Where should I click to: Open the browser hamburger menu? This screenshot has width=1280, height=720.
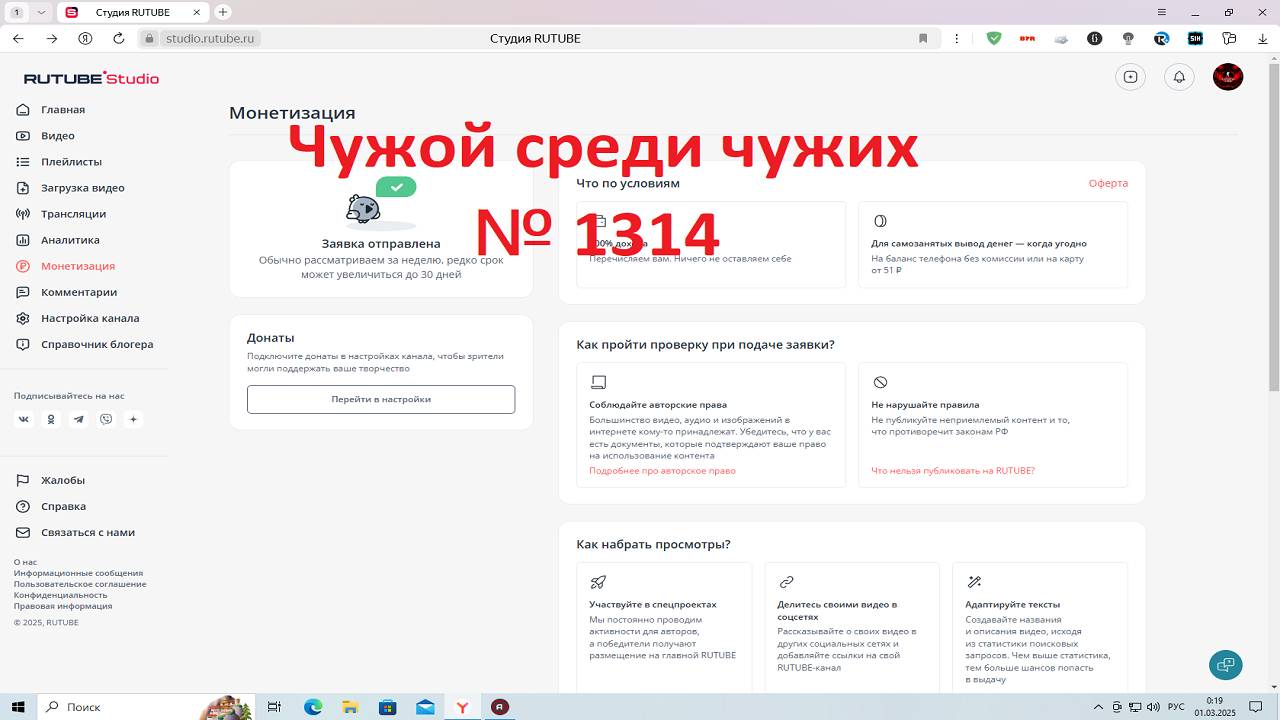click(x=1162, y=12)
